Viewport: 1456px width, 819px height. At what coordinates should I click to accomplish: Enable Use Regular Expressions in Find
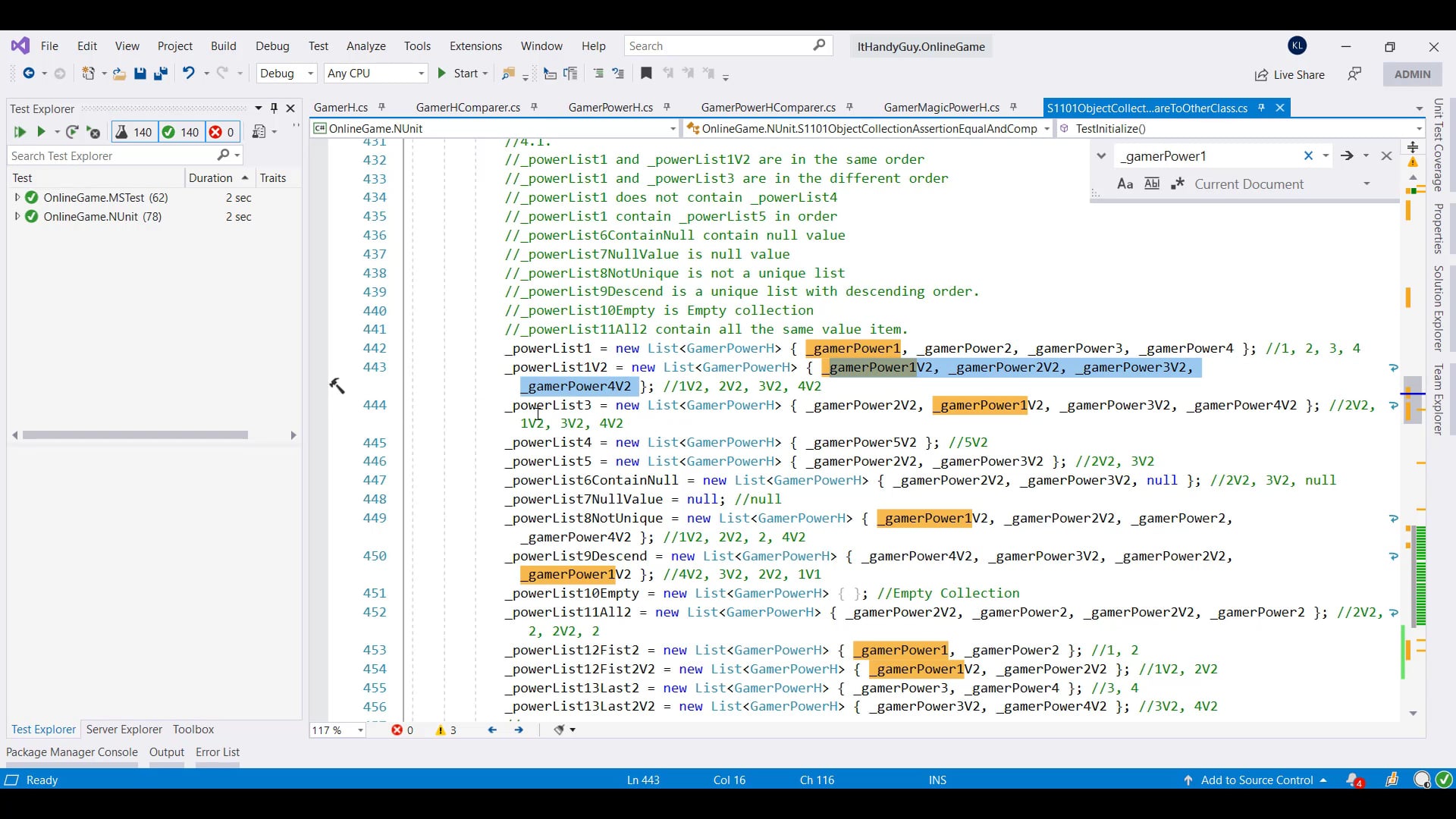(x=1178, y=184)
